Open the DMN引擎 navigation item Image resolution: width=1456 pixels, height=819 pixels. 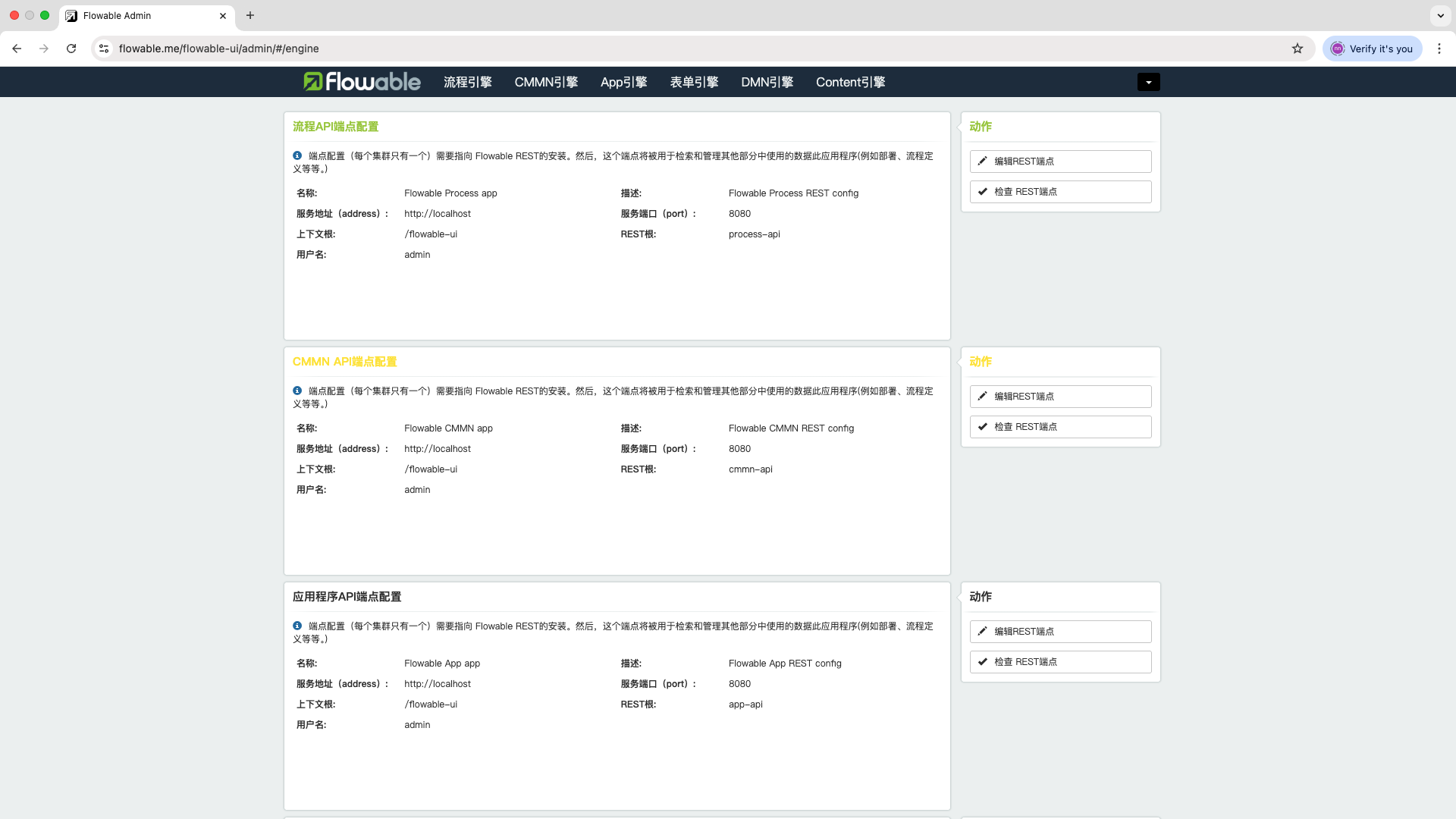click(767, 82)
